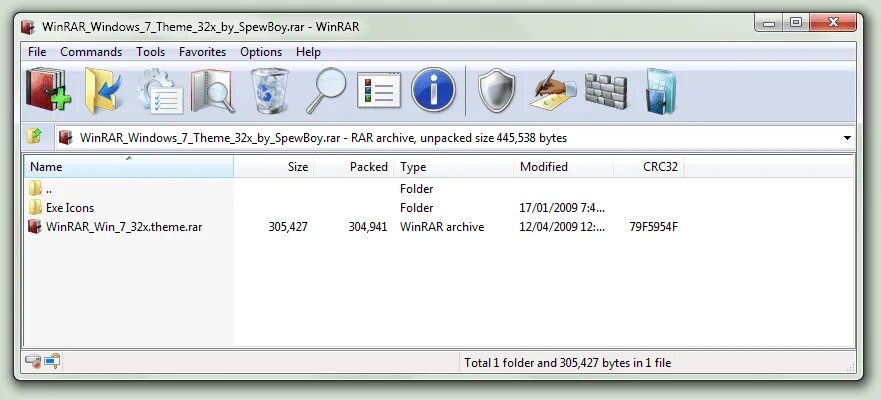Sort by Packed column header
Screen dimensions: 881x400
(353, 166)
